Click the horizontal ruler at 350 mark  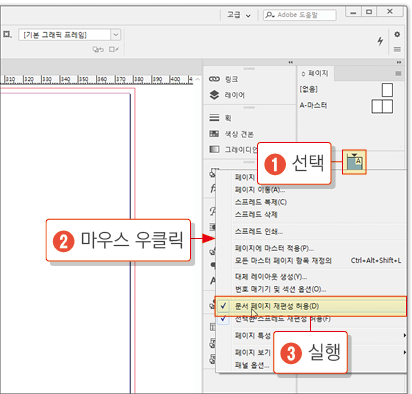pyautogui.click(x=84, y=80)
